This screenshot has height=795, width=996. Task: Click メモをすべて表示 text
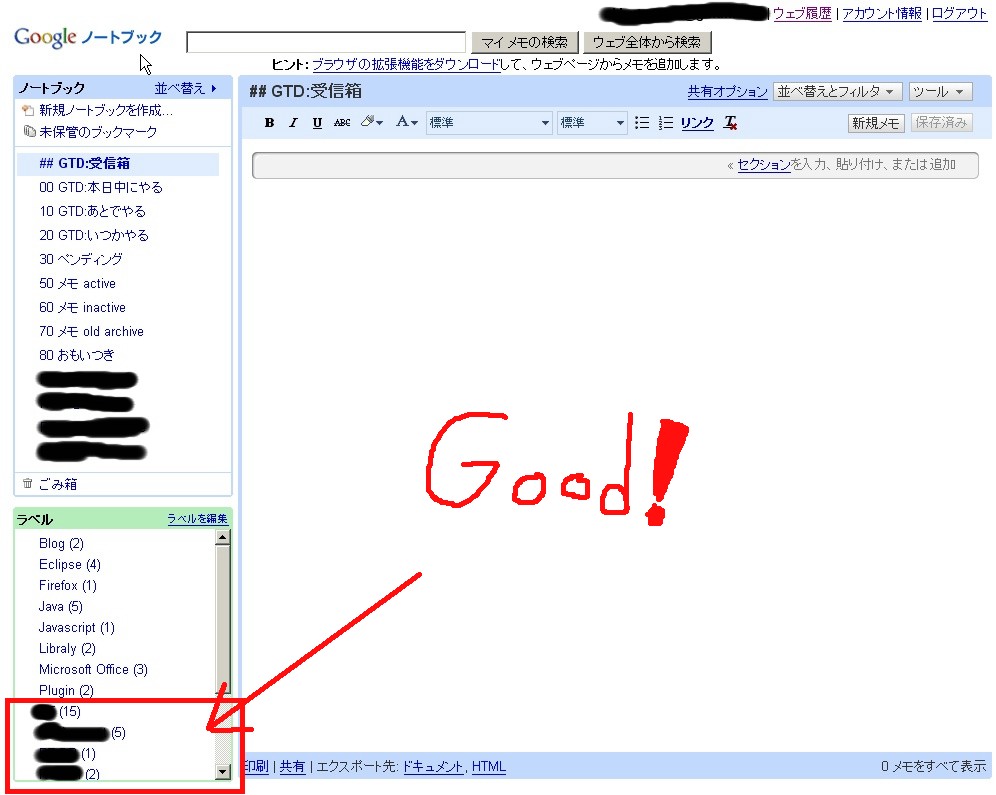tap(939, 766)
